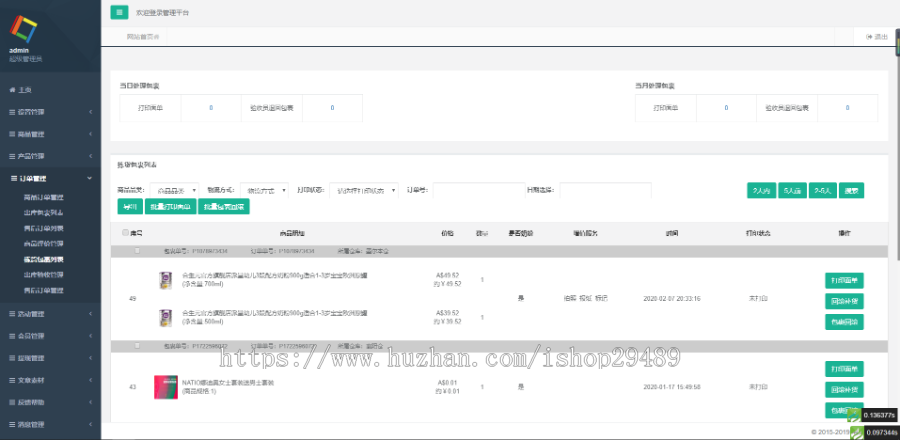
Task: Click the timestamp 2020-02-07 20:33:16
Action: pos(672,299)
